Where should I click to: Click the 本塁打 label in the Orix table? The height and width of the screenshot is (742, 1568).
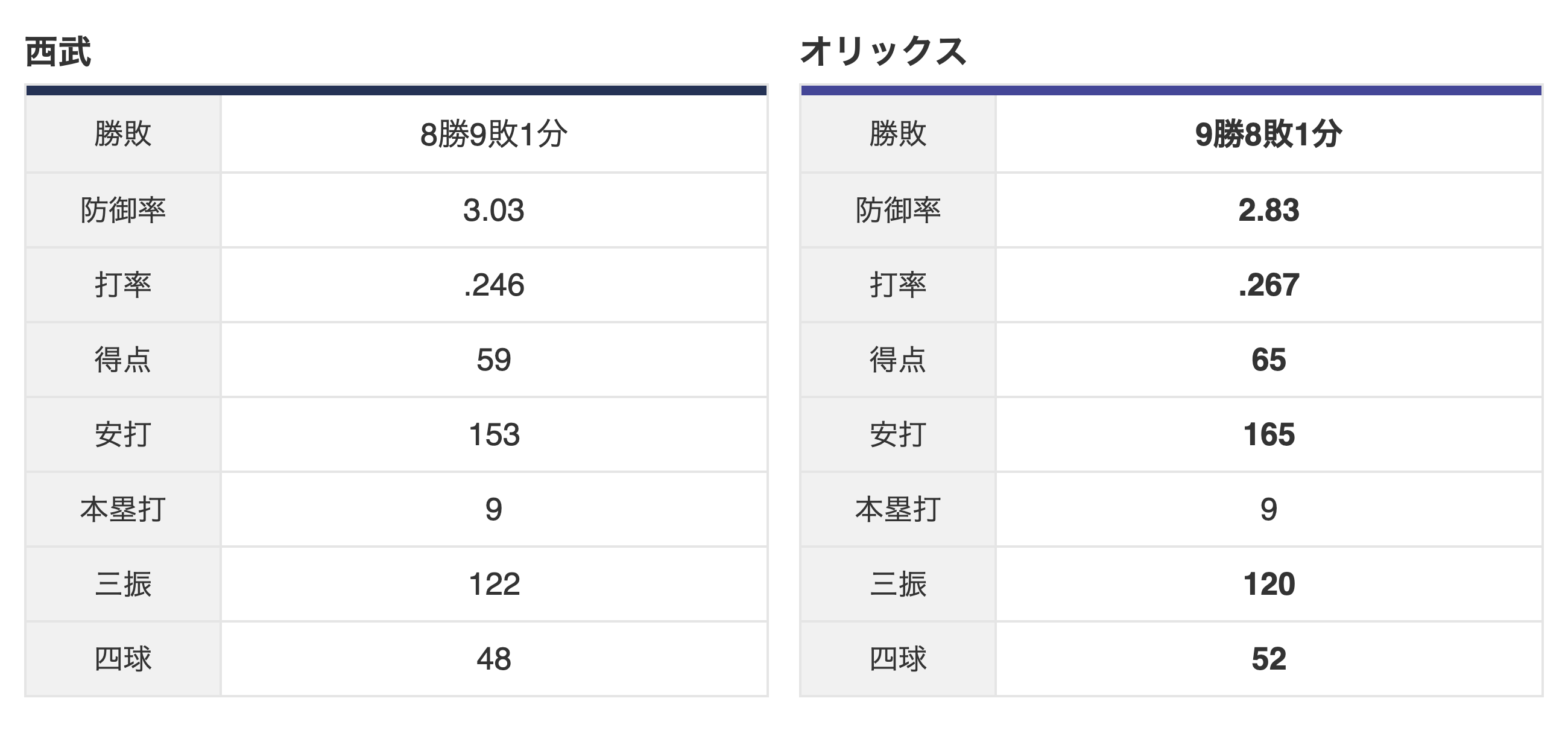tap(898, 510)
